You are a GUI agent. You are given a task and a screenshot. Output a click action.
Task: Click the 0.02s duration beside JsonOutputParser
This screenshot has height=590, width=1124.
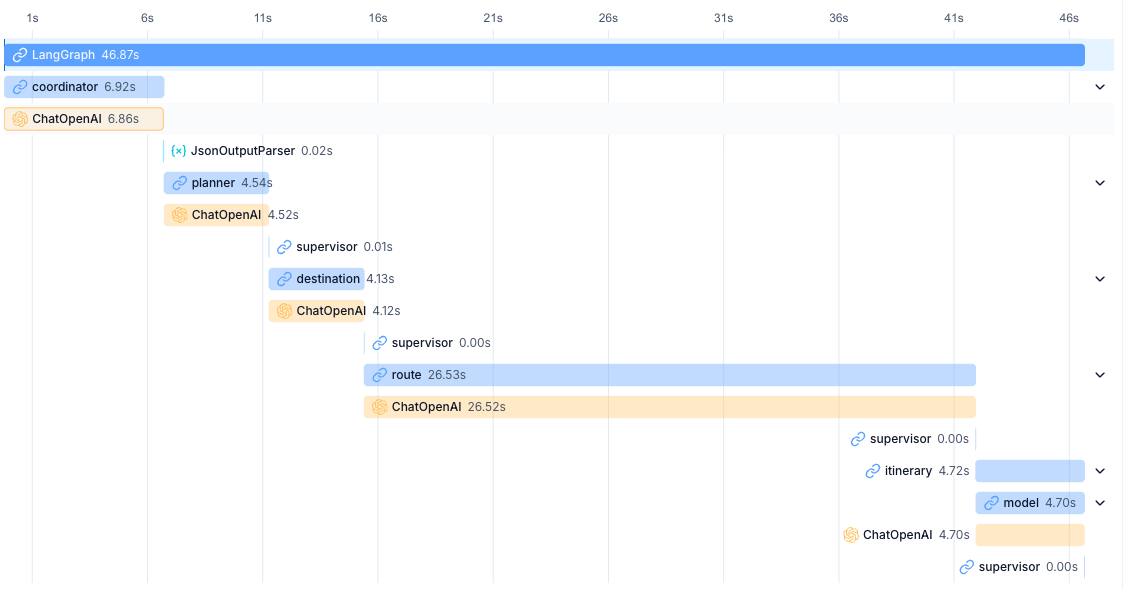pos(317,151)
